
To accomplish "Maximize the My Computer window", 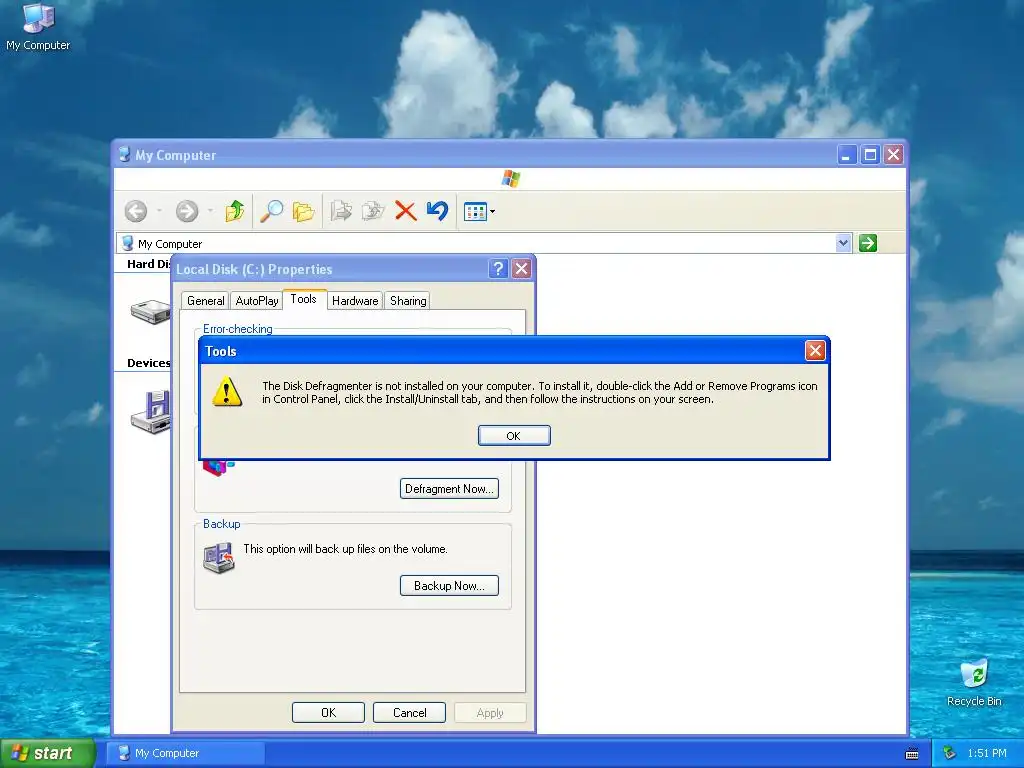I will [870, 155].
